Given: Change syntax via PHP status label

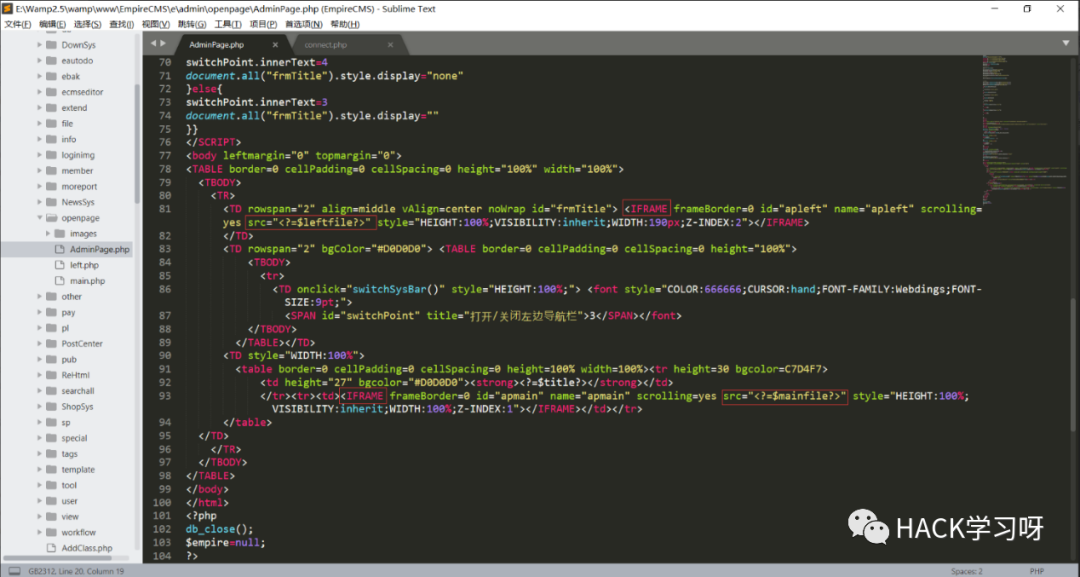Looking at the screenshot, I should pos(1037,571).
